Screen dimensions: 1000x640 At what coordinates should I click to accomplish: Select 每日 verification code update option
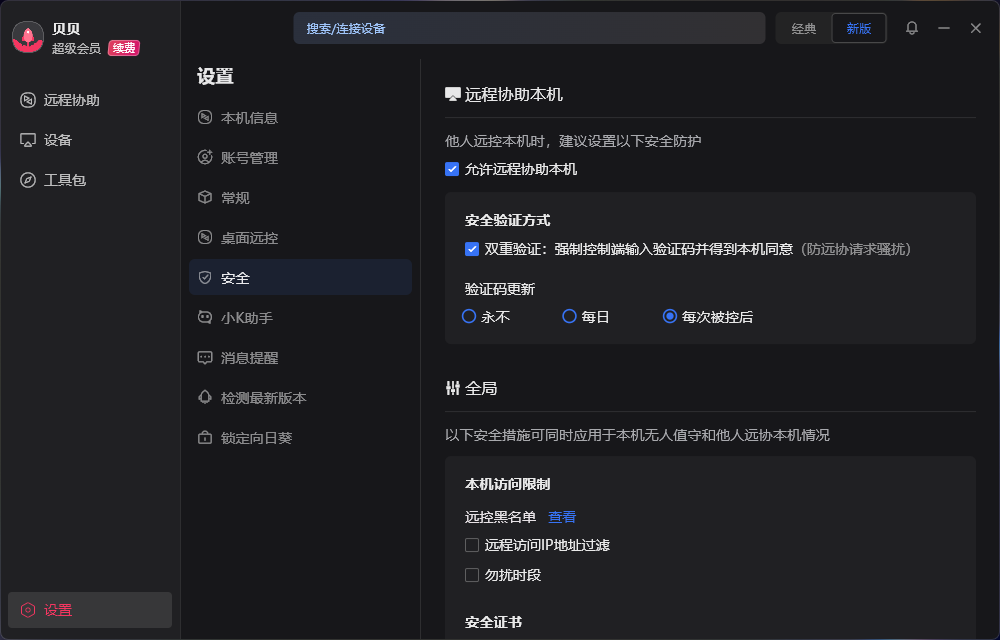569,316
